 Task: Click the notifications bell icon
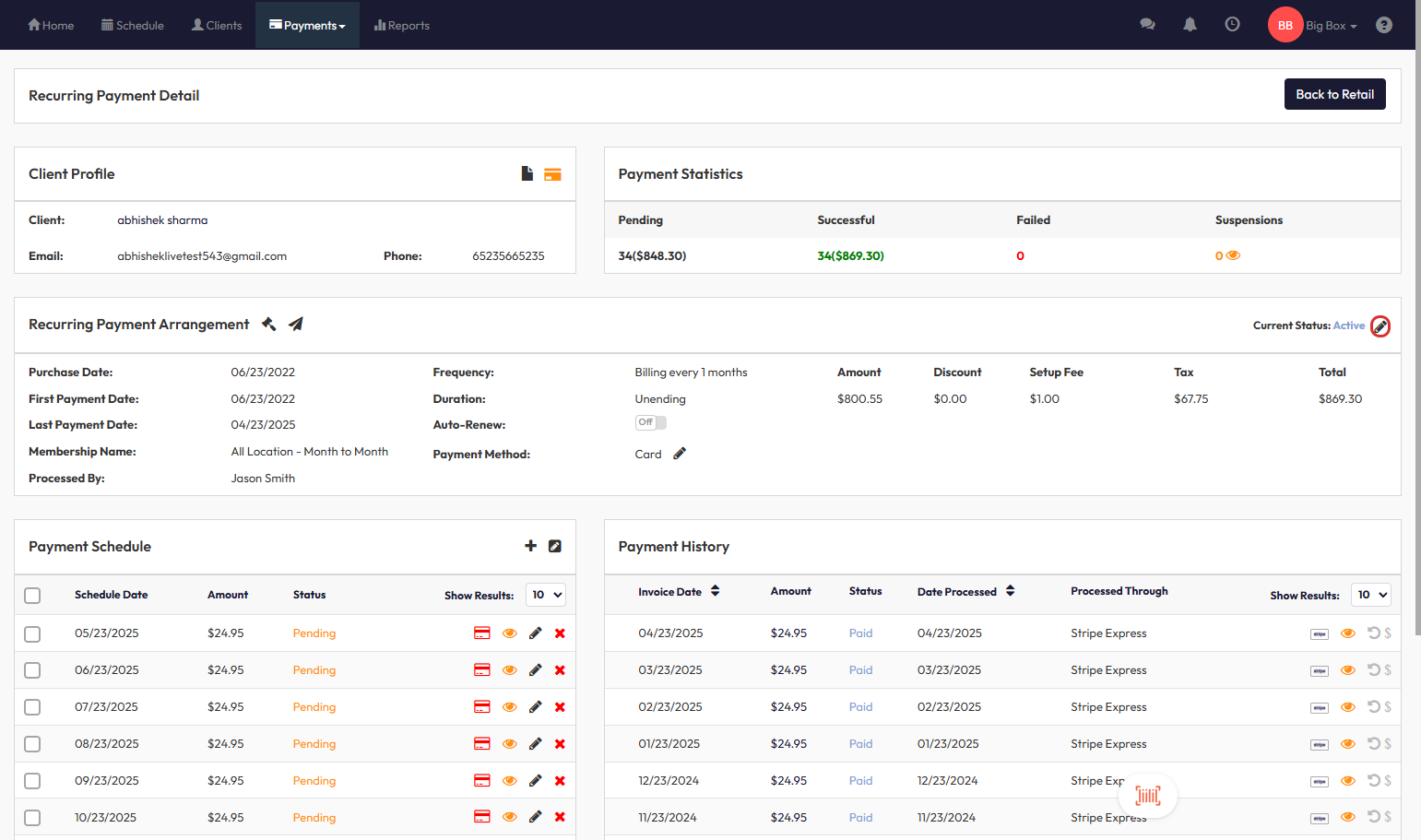[x=1190, y=25]
